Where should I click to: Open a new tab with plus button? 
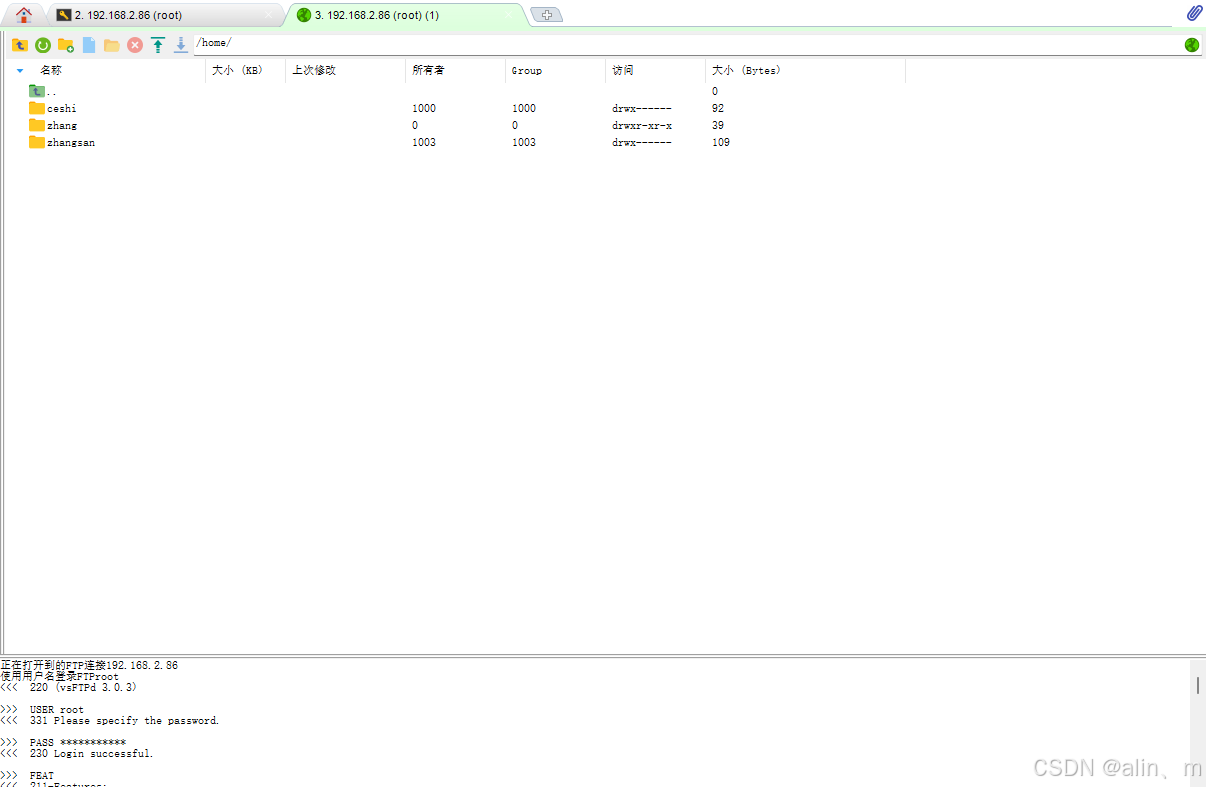click(546, 15)
